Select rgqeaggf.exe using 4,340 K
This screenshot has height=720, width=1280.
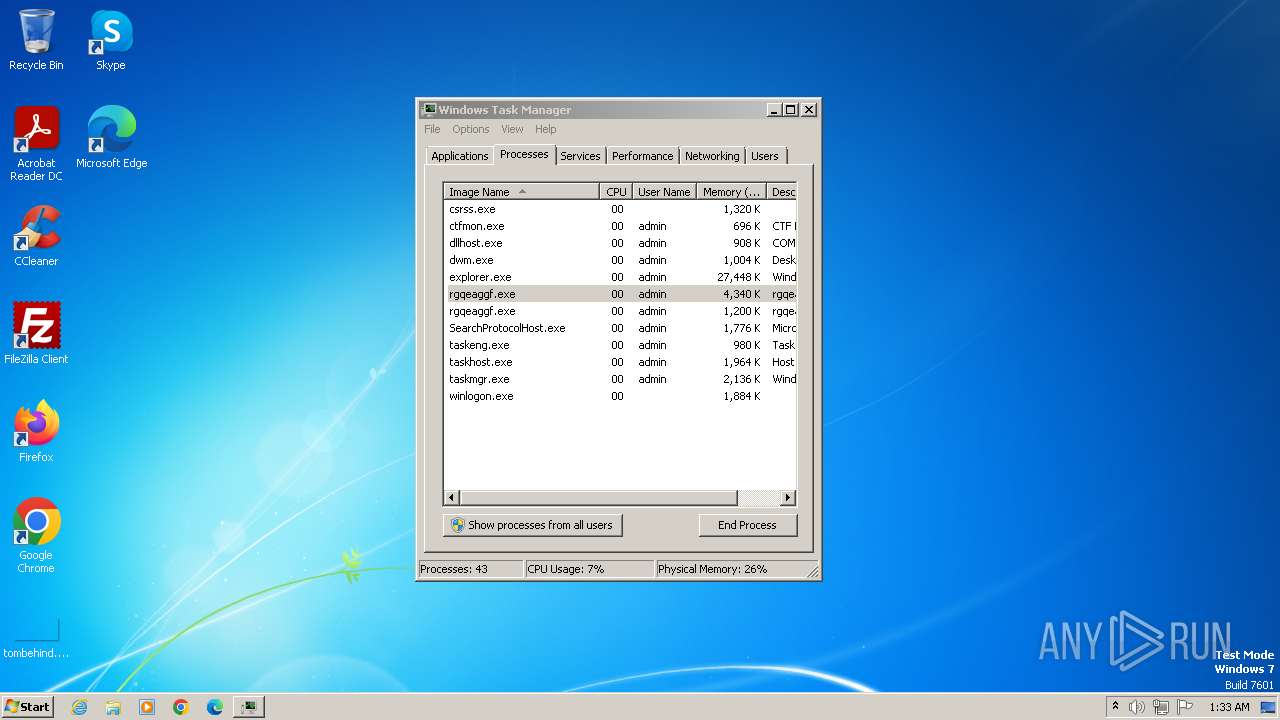click(620, 294)
